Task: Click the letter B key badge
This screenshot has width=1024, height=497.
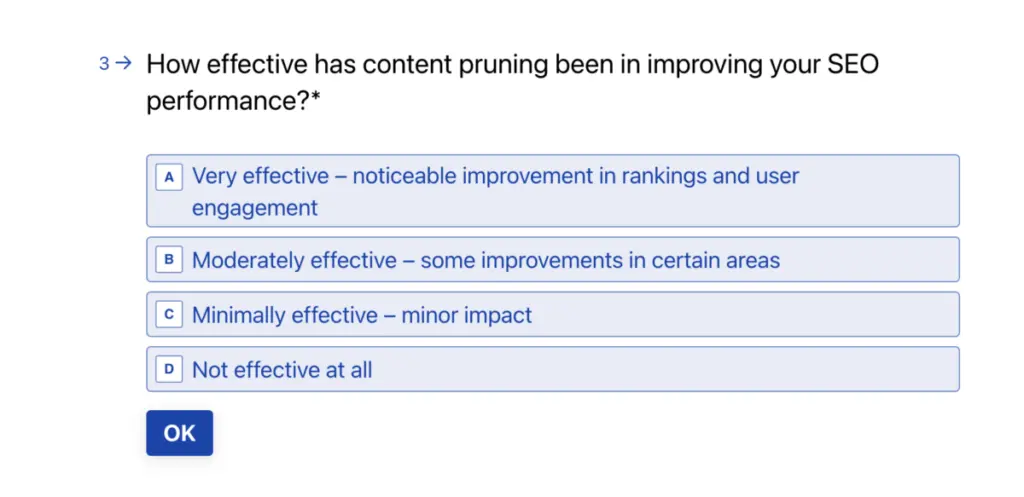Action: pos(169,260)
